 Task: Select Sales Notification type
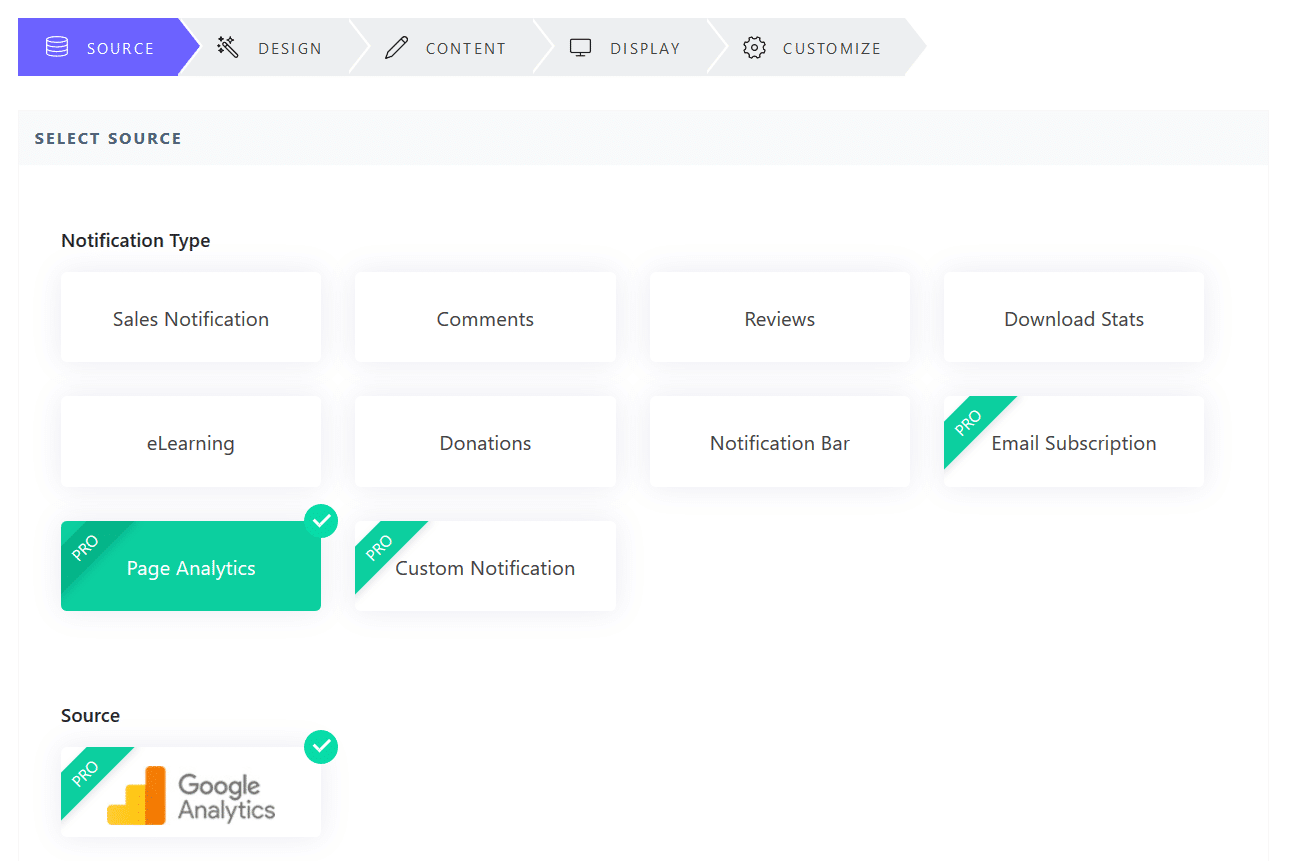tap(191, 317)
